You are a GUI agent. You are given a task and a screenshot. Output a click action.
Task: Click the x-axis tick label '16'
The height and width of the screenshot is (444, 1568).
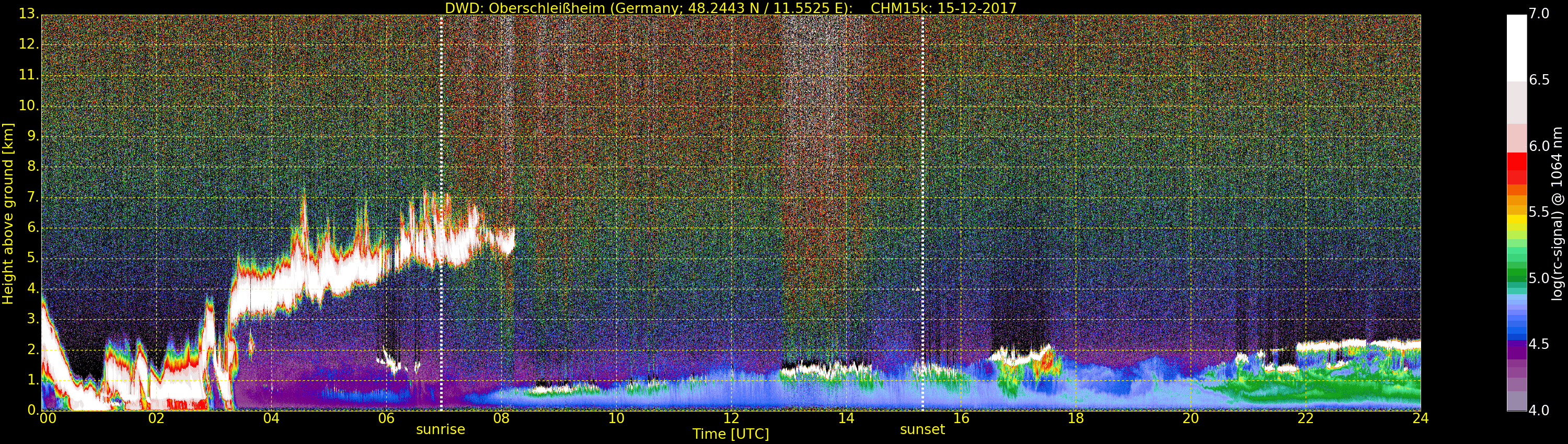point(961,418)
